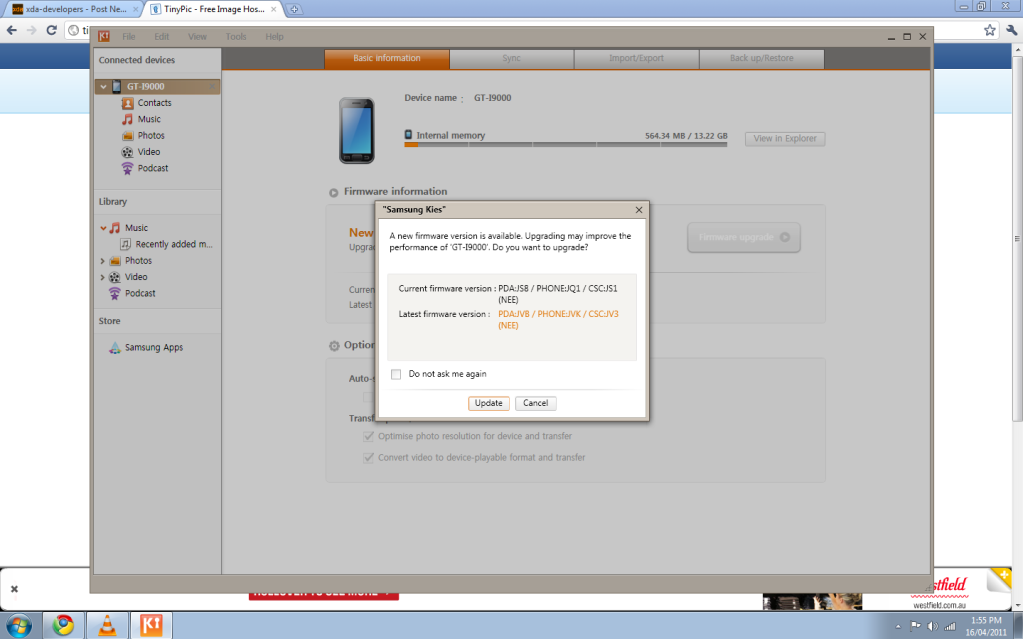Select the Library Photos icon
The image size is (1023, 639).
click(x=115, y=260)
